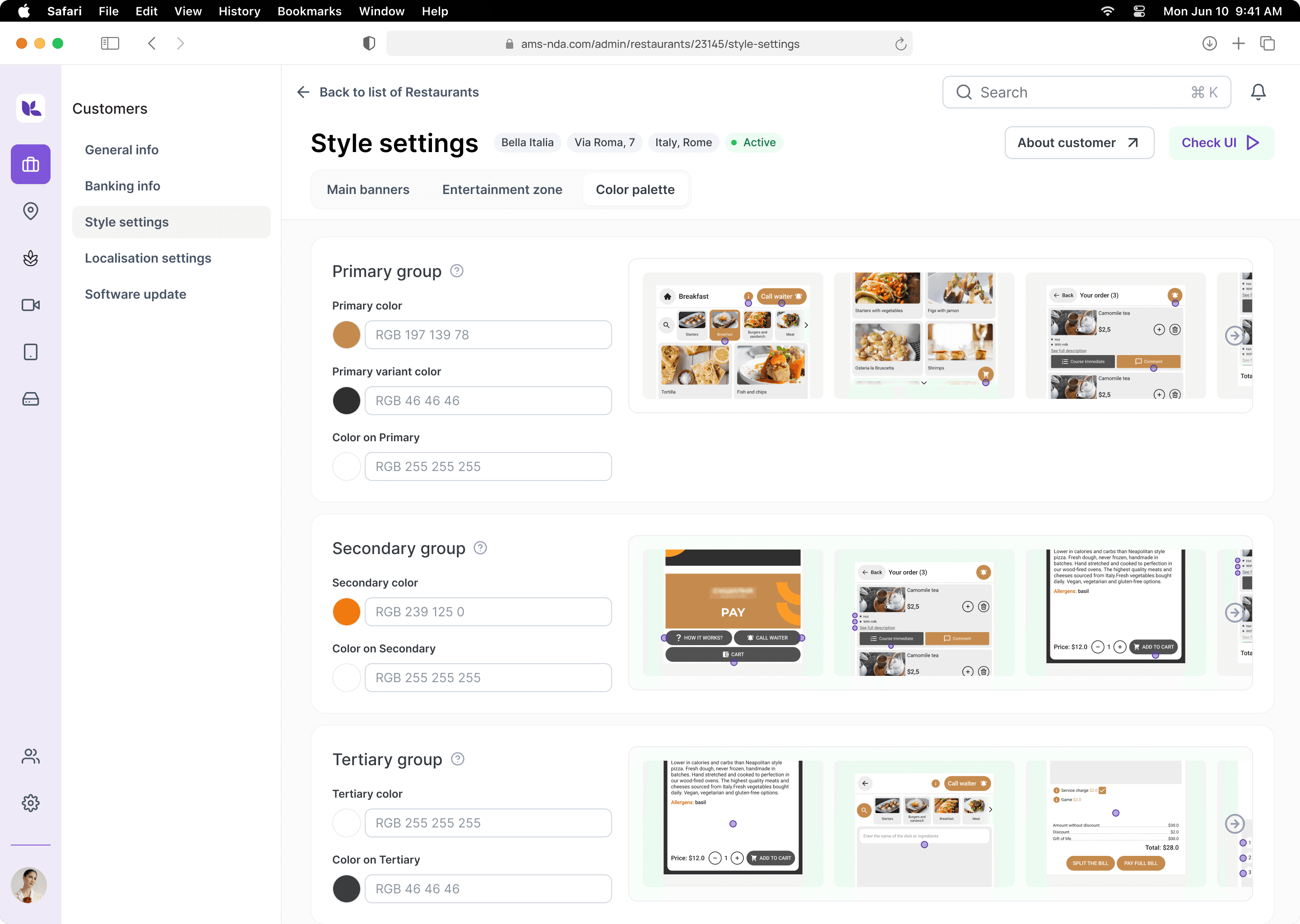The image size is (1300, 924).
Task: Switch to the Main banners tab
Action: (368, 189)
